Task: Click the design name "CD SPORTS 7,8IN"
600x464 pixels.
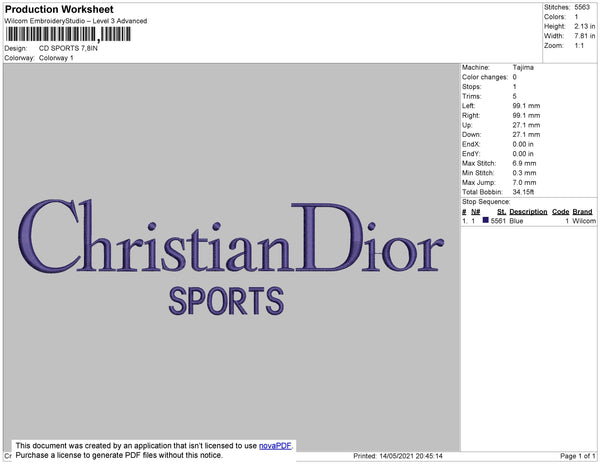Action: [x=68, y=49]
